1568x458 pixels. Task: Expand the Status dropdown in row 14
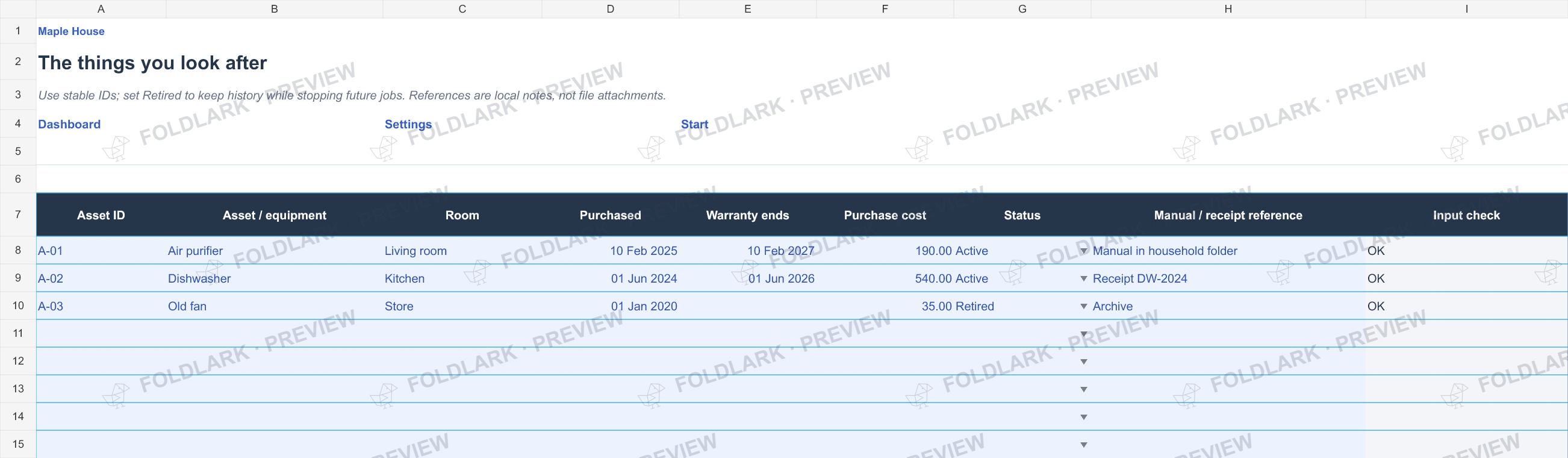[x=1083, y=417]
